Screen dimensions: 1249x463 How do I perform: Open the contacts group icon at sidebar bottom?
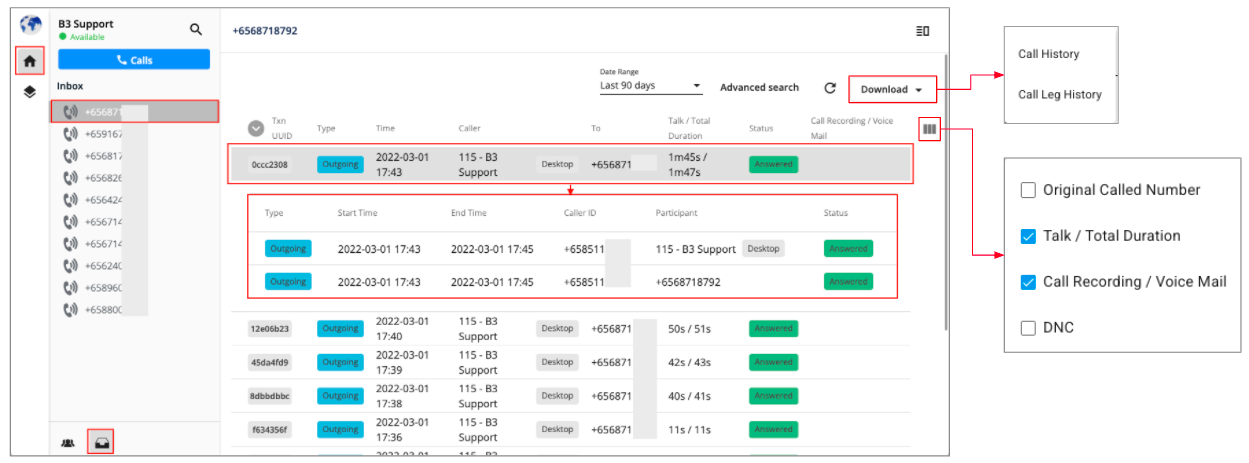coord(68,442)
